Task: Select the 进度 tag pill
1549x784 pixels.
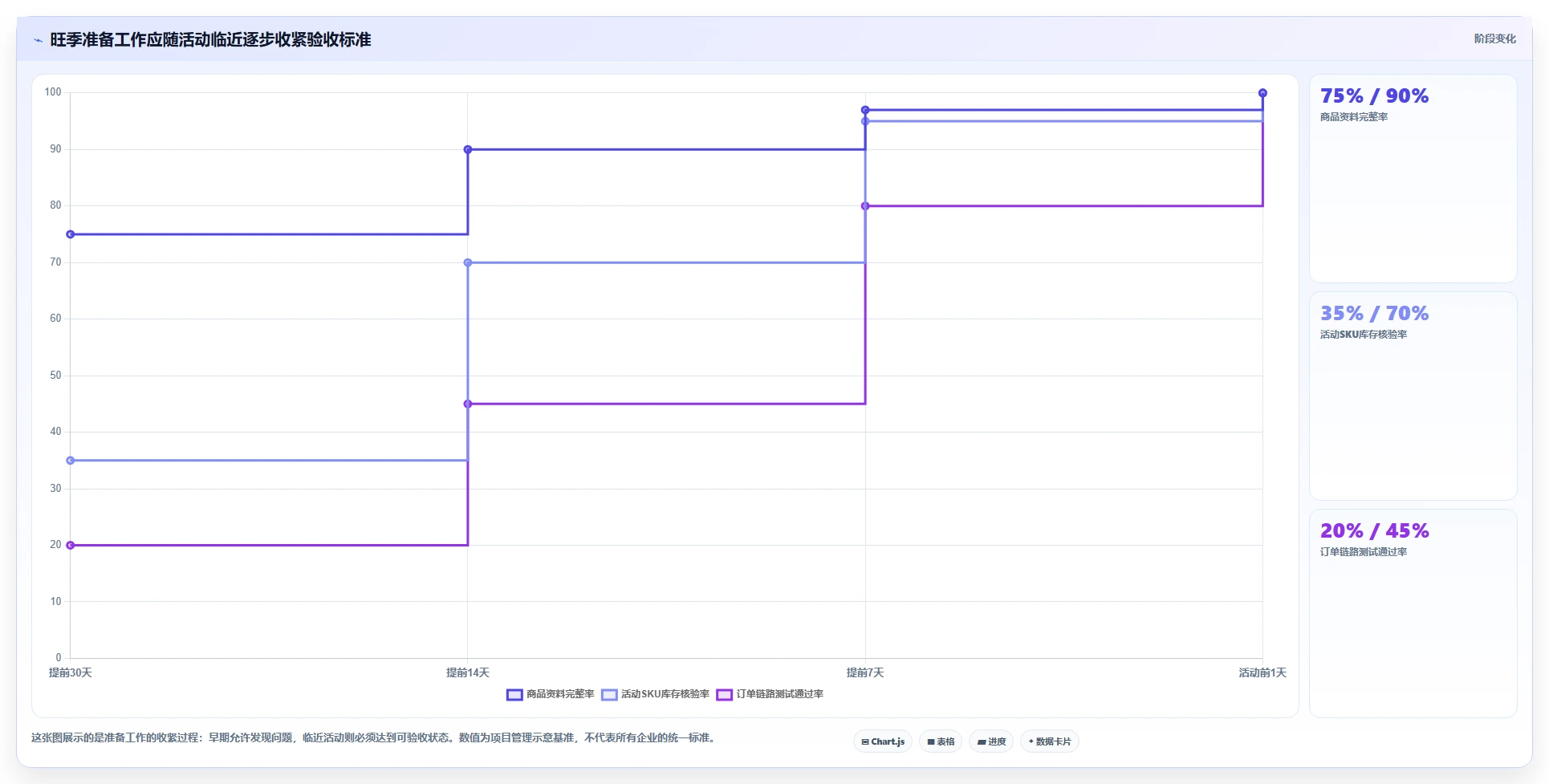Action: click(991, 741)
